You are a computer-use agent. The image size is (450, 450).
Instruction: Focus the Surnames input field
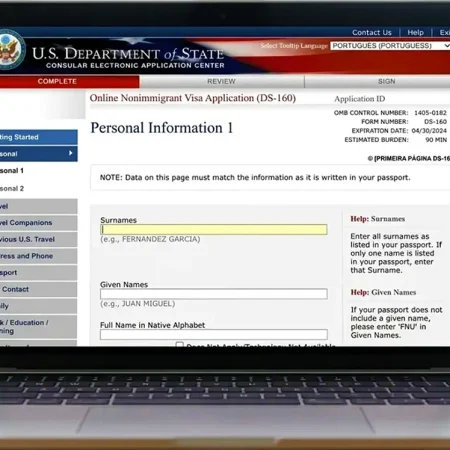[x=214, y=229]
